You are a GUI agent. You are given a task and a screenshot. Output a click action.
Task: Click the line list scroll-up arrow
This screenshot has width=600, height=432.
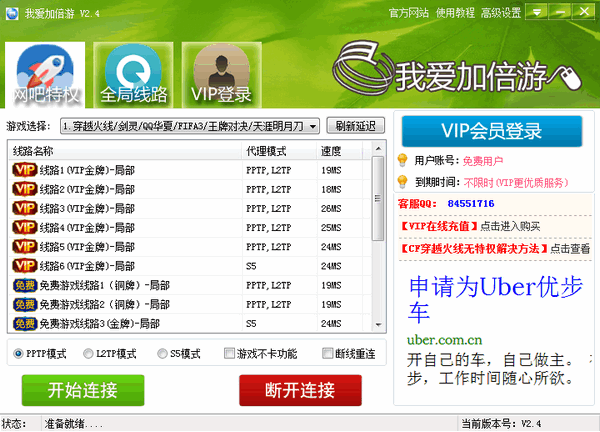(x=378, y=148)
